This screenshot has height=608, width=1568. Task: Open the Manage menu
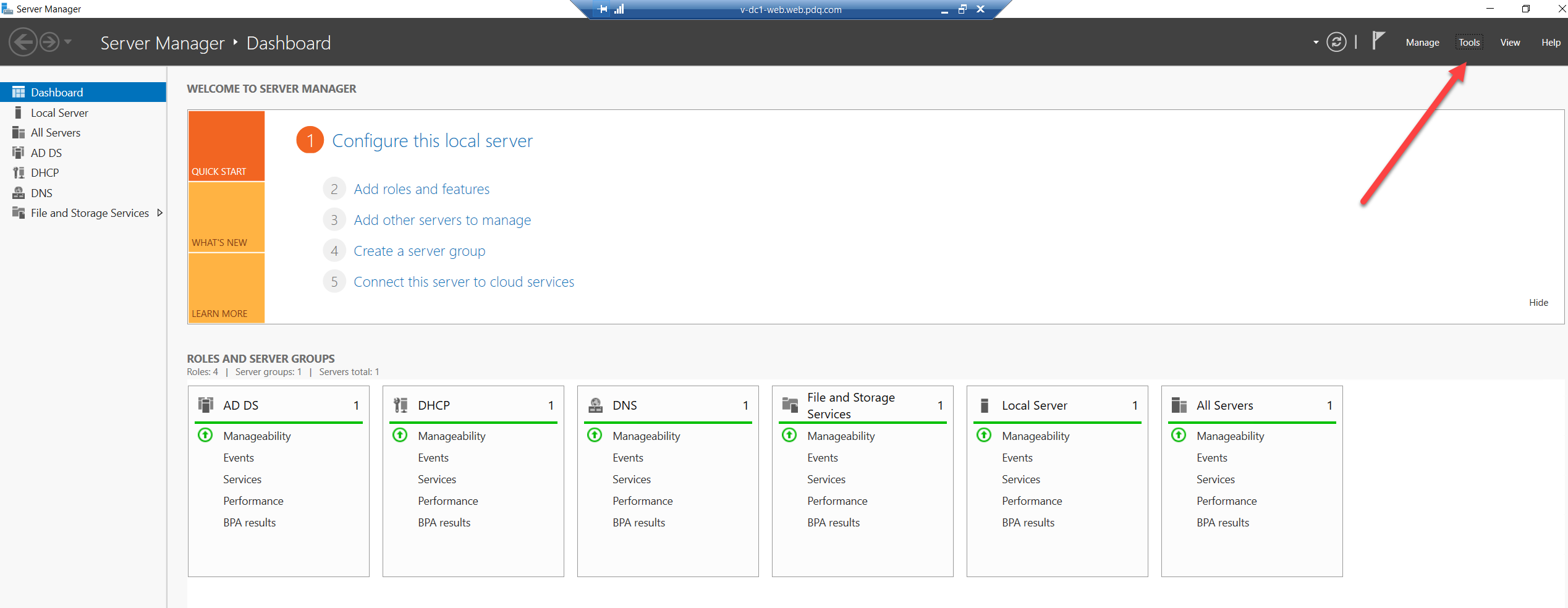(1422, 43)
